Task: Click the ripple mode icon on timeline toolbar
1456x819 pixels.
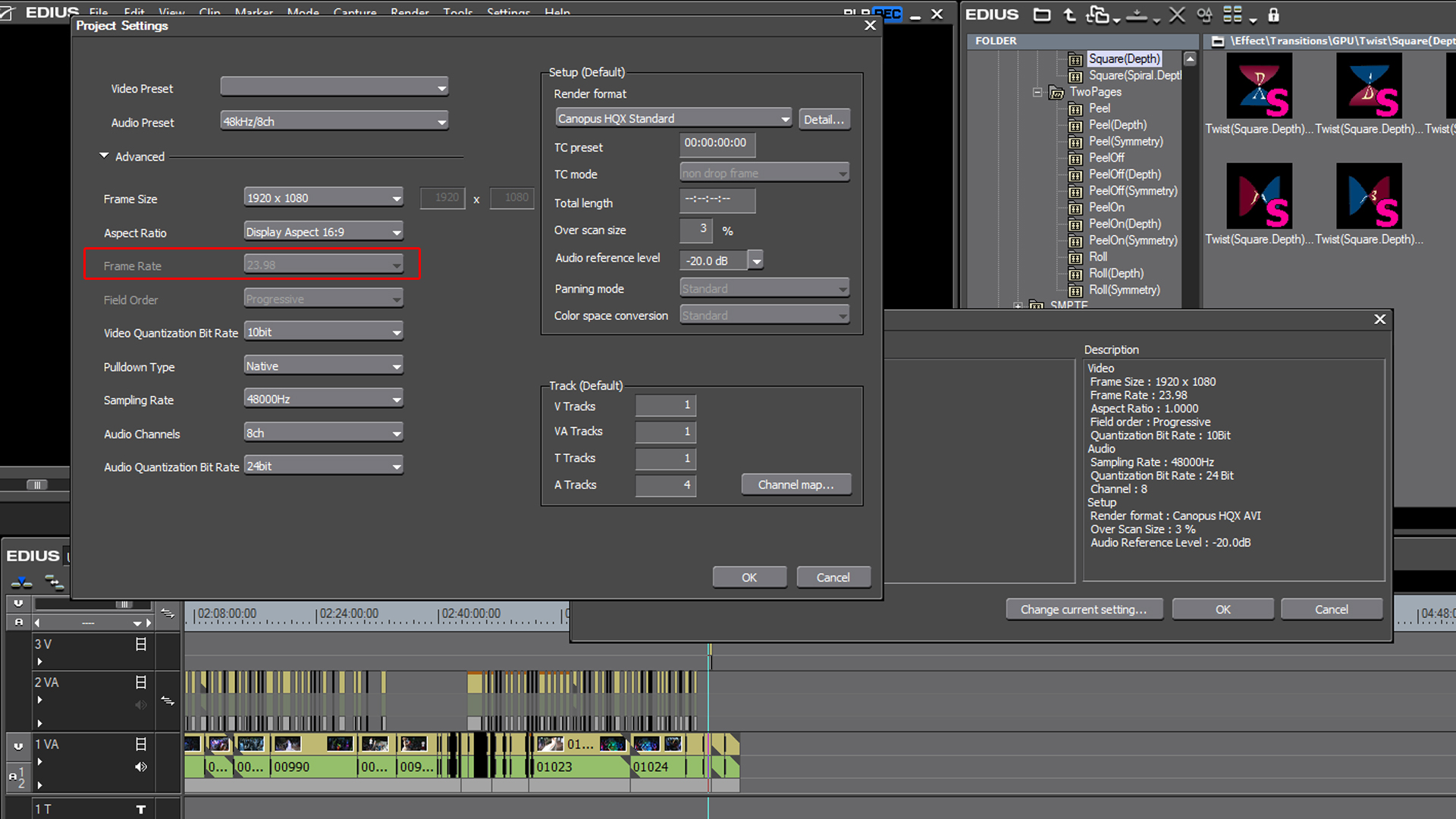Action: click(x=54, y=582)
